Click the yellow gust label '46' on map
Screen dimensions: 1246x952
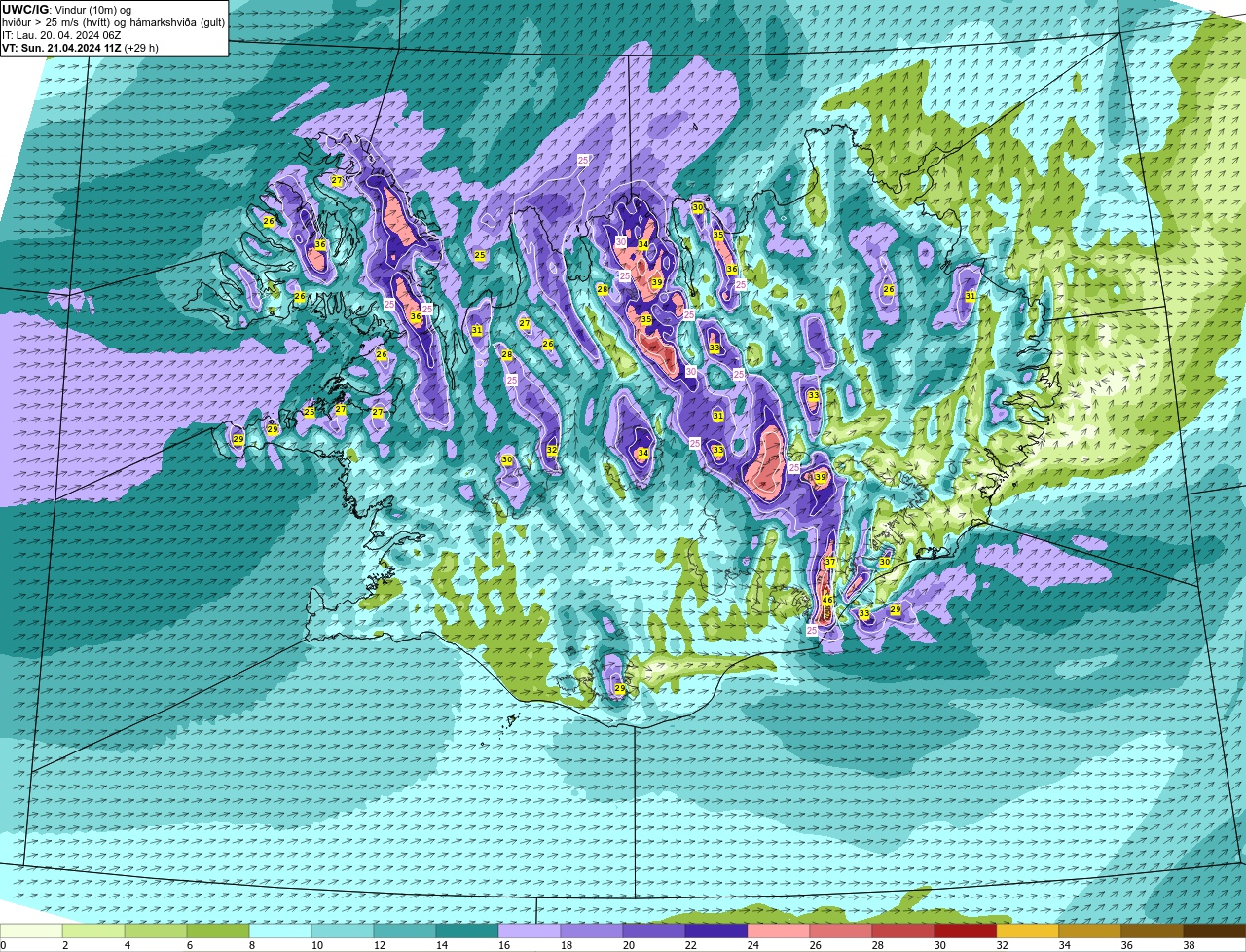(827, 601)
